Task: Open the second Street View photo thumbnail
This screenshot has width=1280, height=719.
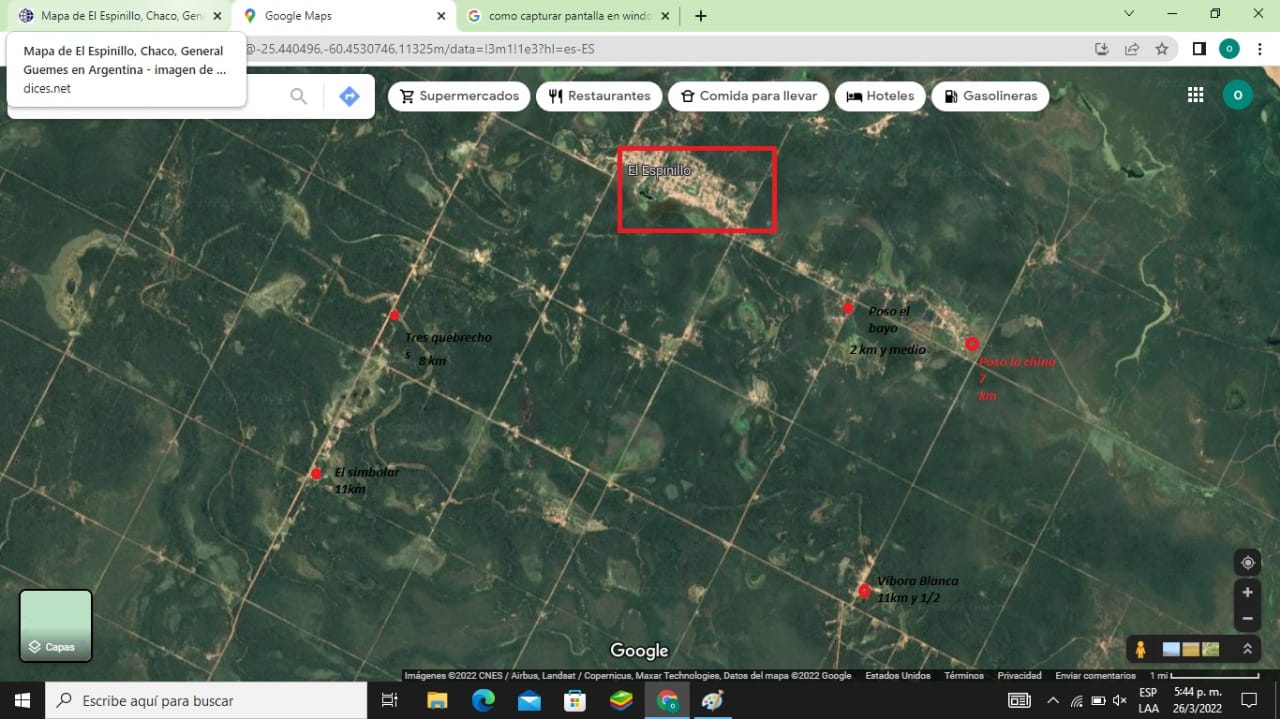Action: 1191,649
